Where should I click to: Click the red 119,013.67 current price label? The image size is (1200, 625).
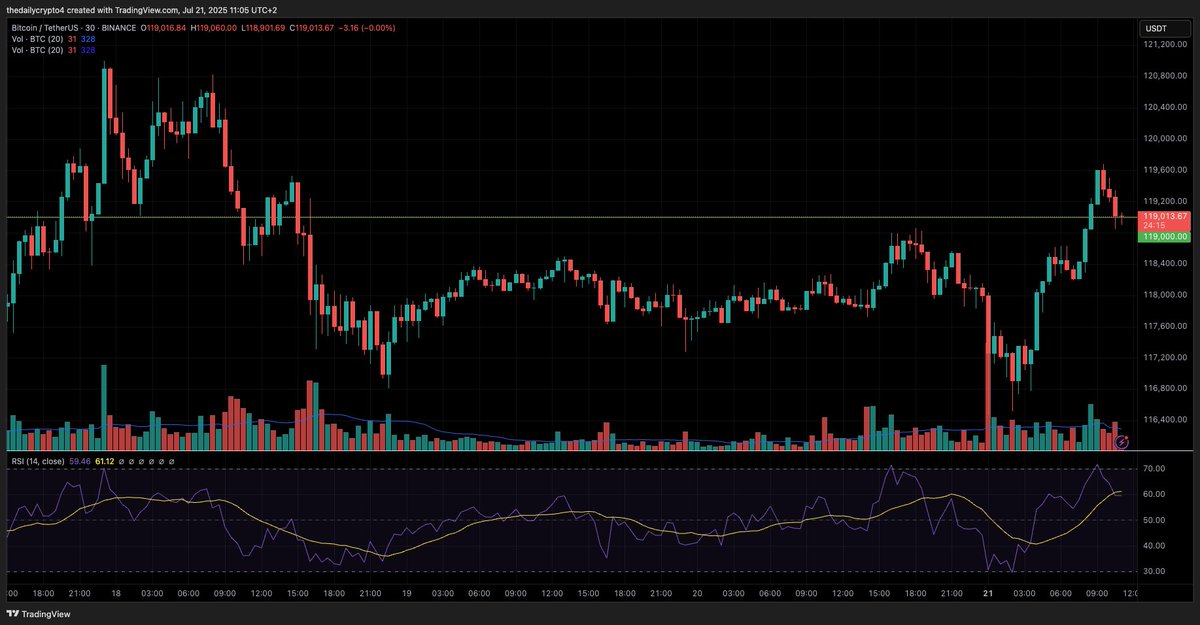pyautogui.click(x=1166, y=216)
